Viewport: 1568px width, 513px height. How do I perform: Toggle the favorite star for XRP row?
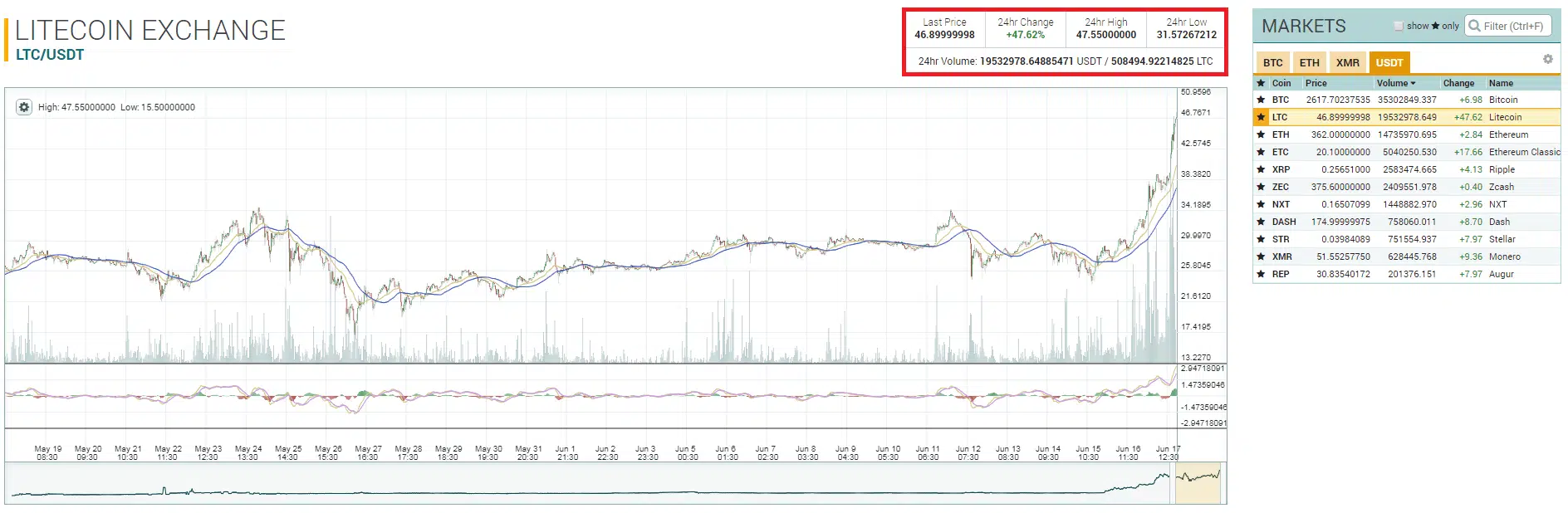coord(1261,169)
